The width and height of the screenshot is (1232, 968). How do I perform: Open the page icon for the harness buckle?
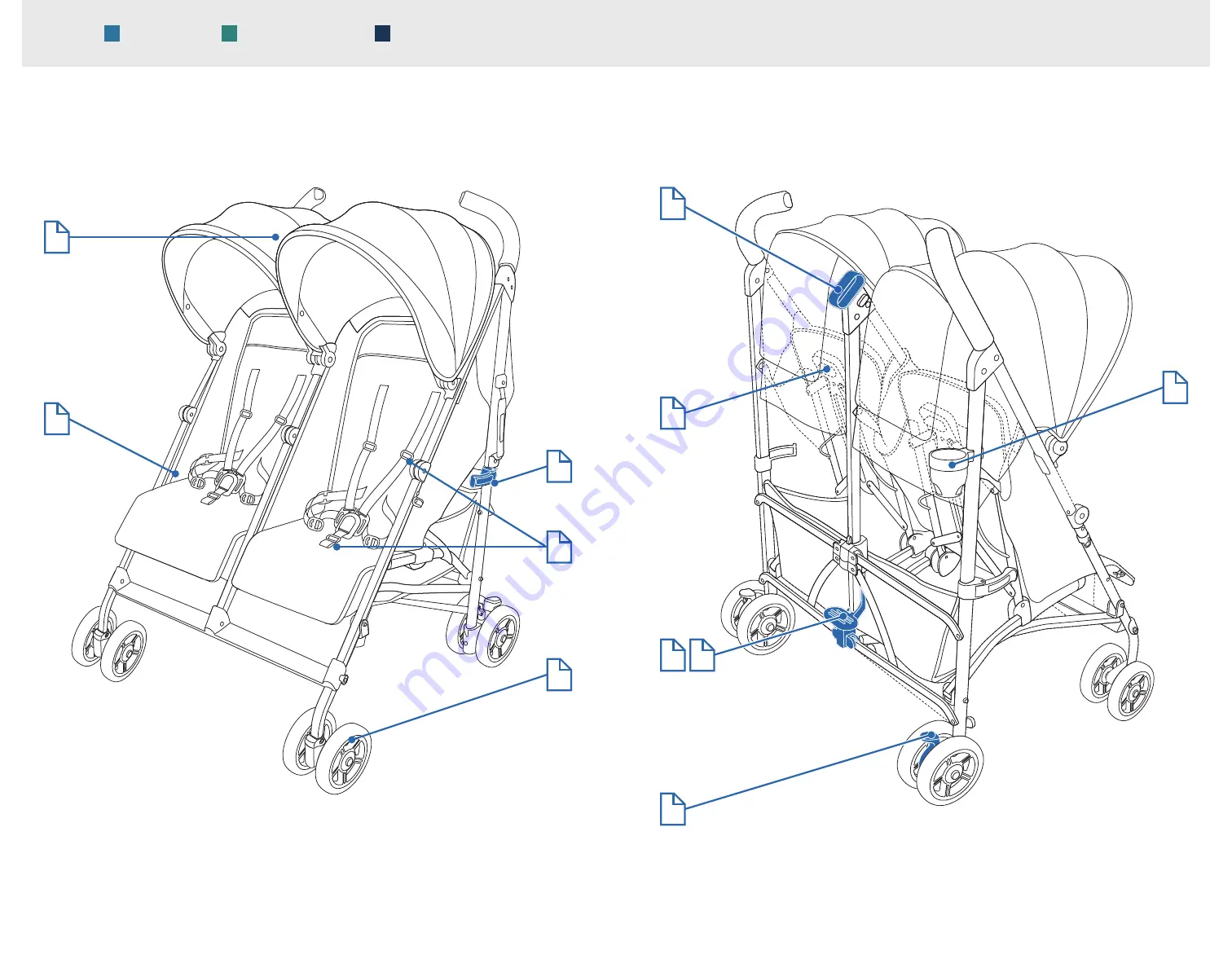pos(559,547)
